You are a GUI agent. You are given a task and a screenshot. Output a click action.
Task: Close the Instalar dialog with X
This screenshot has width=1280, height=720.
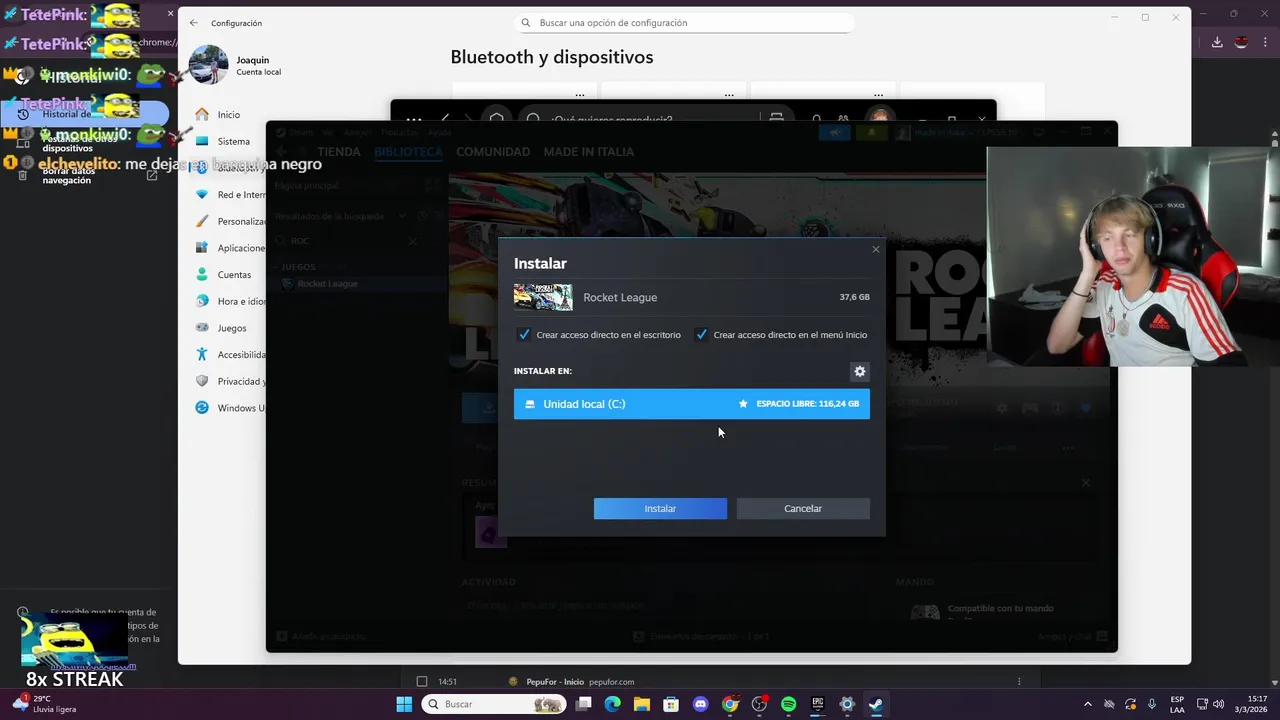876,249
